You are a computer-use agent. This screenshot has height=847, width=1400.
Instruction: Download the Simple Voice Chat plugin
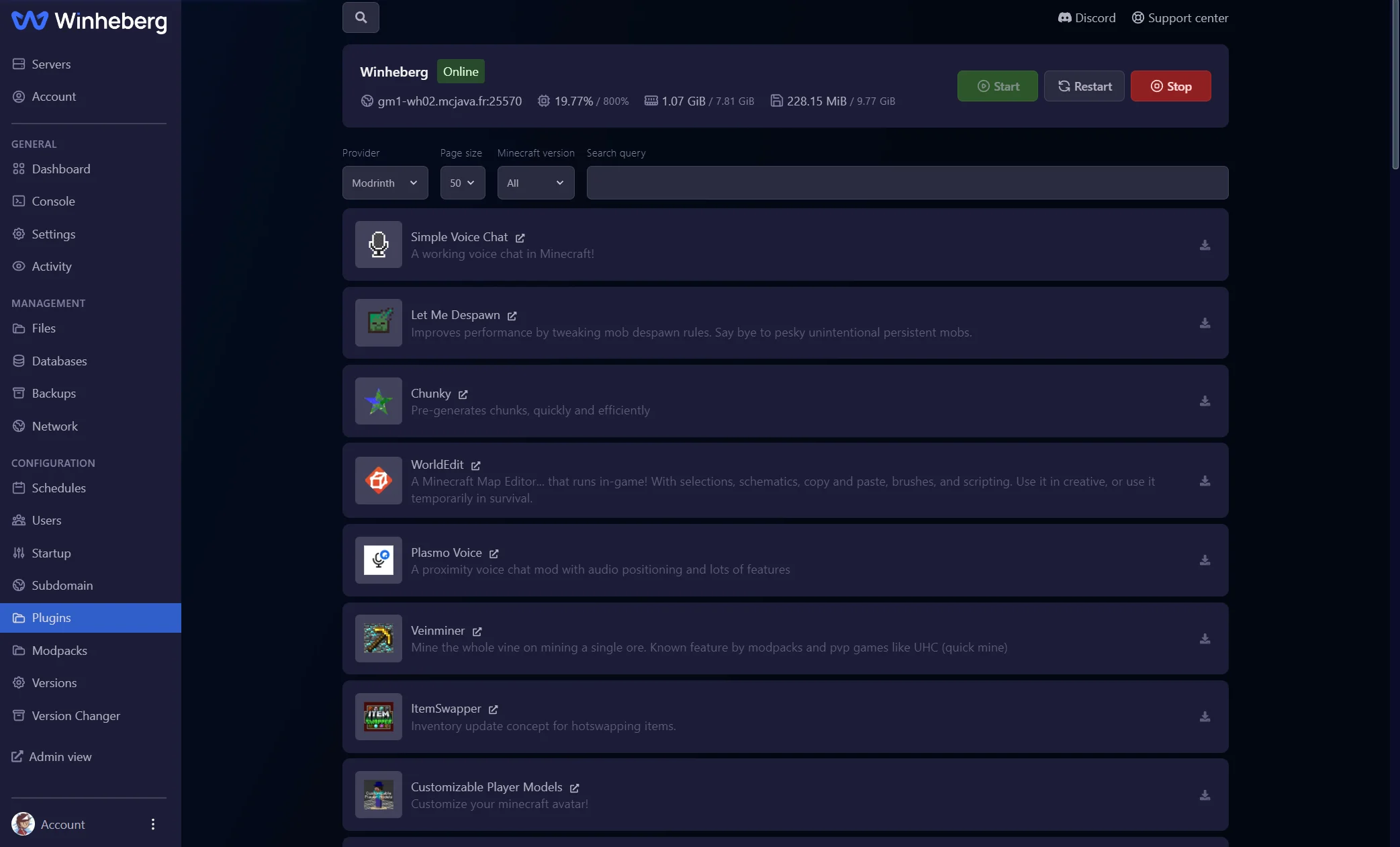tap(1205, 245)
